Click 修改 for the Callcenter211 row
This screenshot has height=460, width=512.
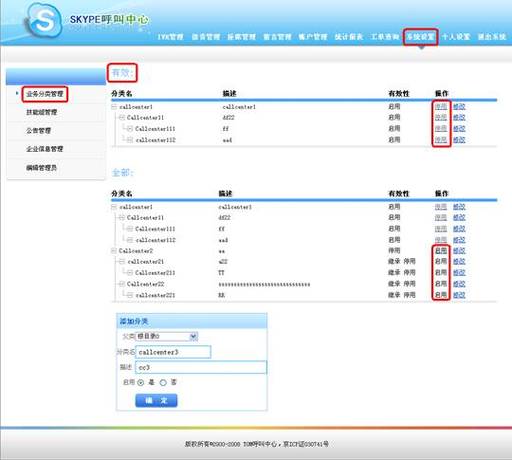[459, 273]
